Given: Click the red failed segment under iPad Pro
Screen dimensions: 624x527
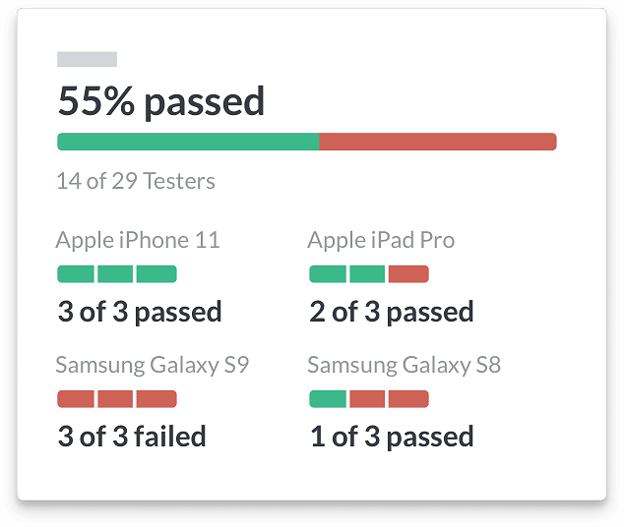Looking at the screenshot, I should (409, 274).
